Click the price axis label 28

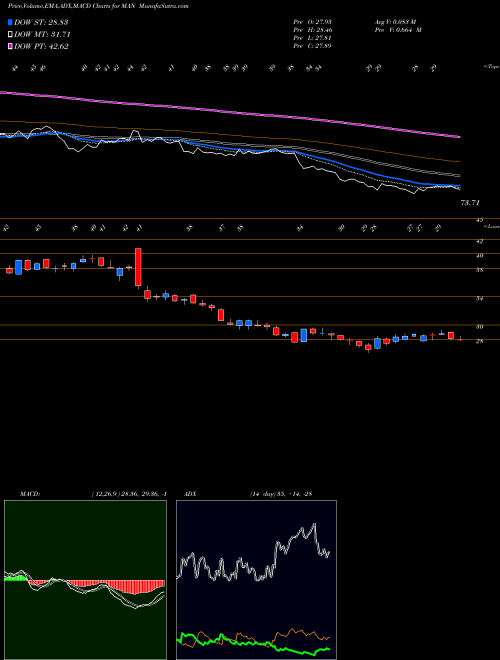tap(479, 341)
